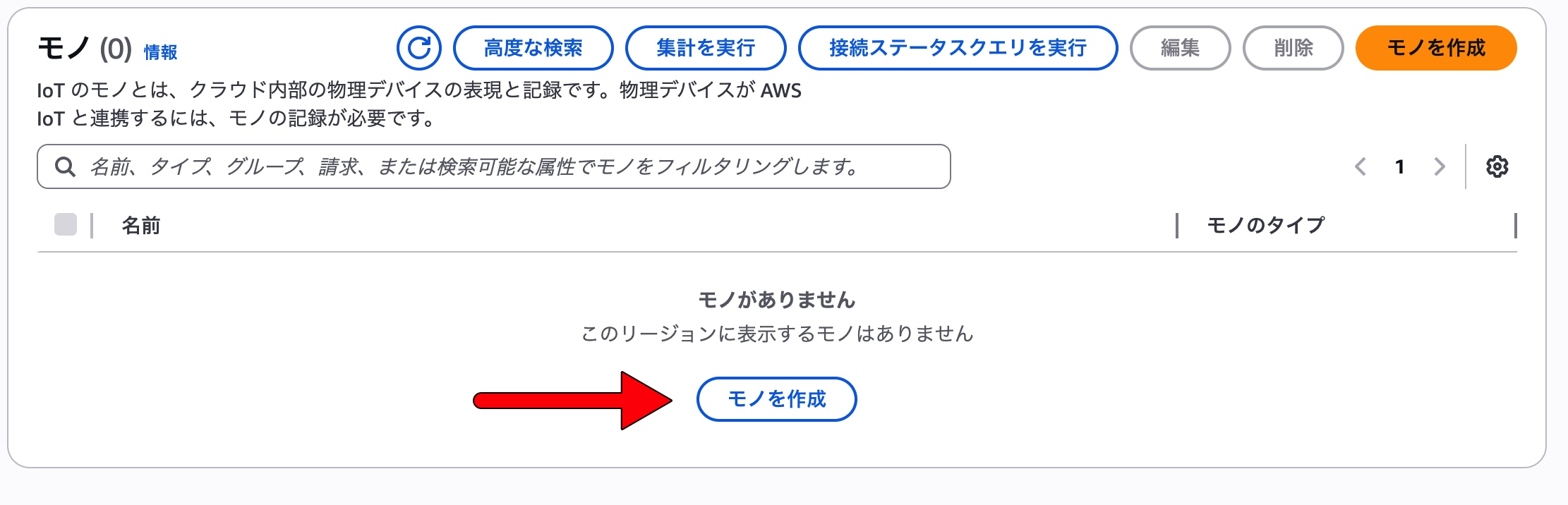Open the 情報 info link
This screenshot has width=1568, height=505.
160,52
